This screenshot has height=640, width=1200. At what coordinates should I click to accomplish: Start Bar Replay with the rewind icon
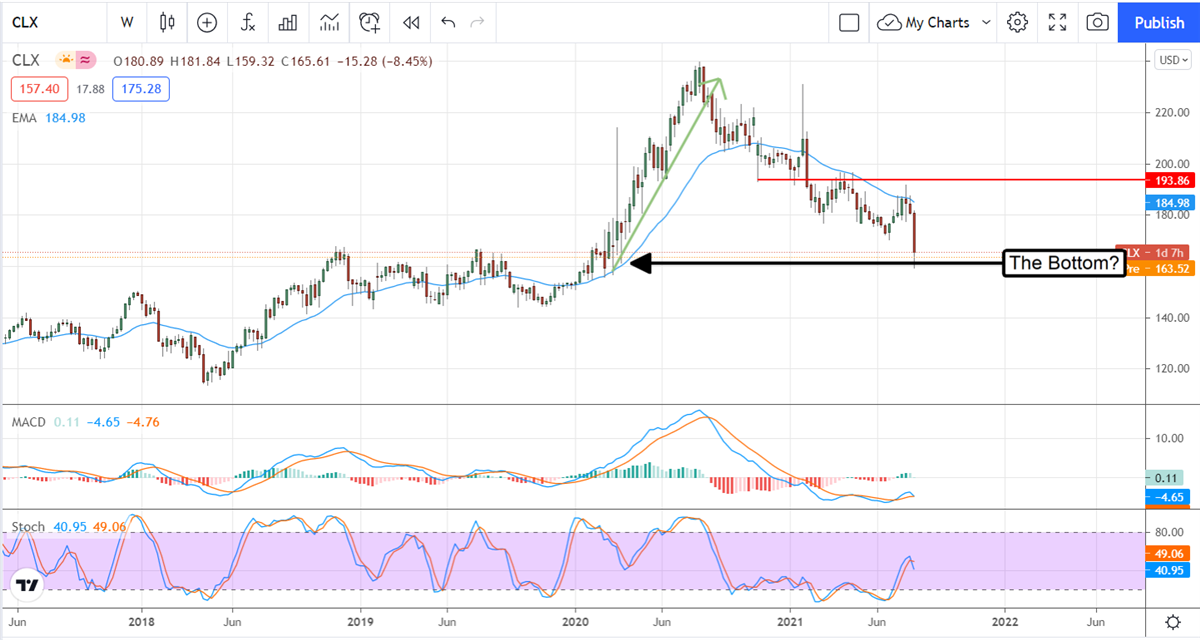410,22
